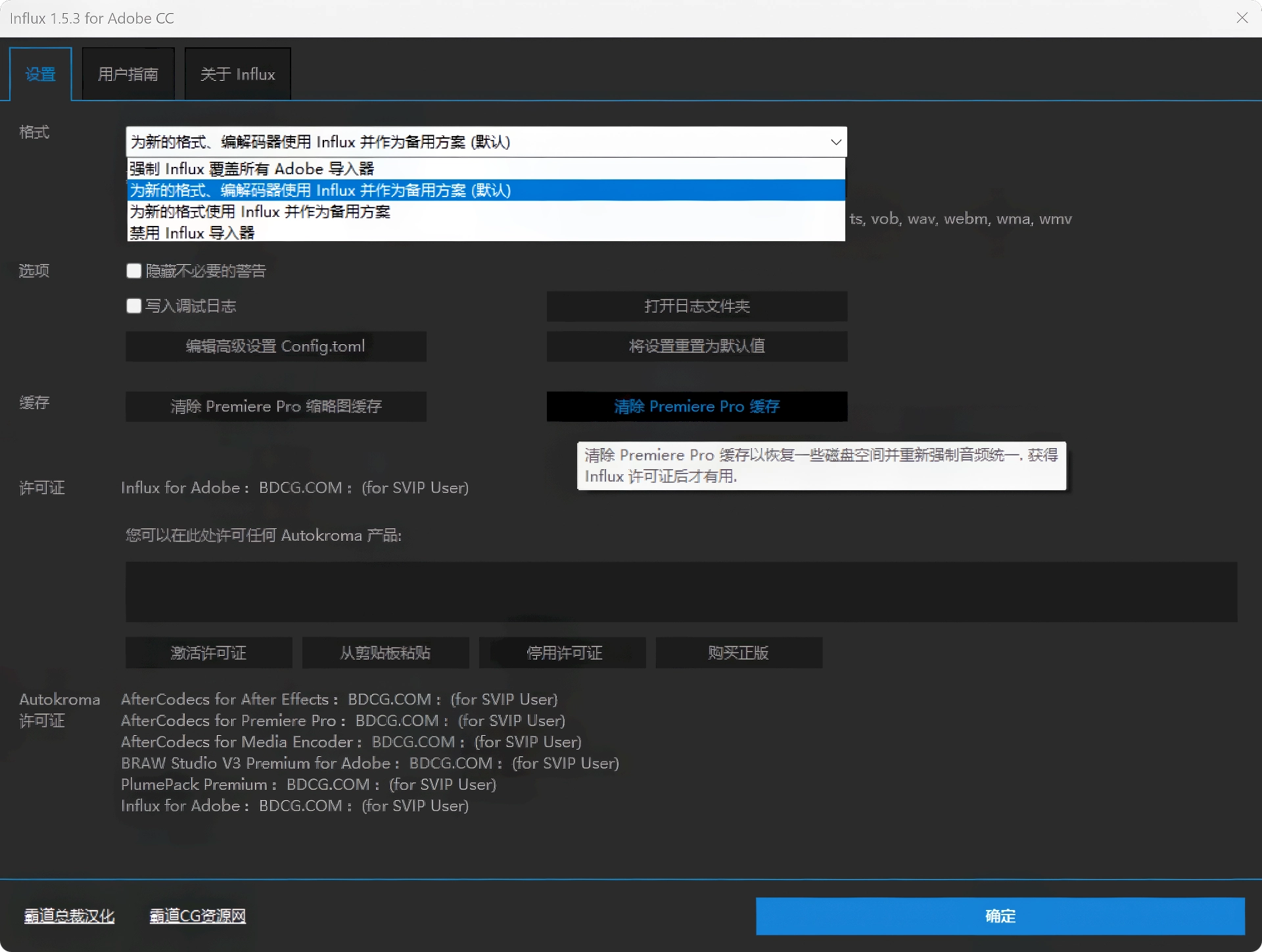
Task: Open the 关于 Influx tab
Action: (237, 74)
